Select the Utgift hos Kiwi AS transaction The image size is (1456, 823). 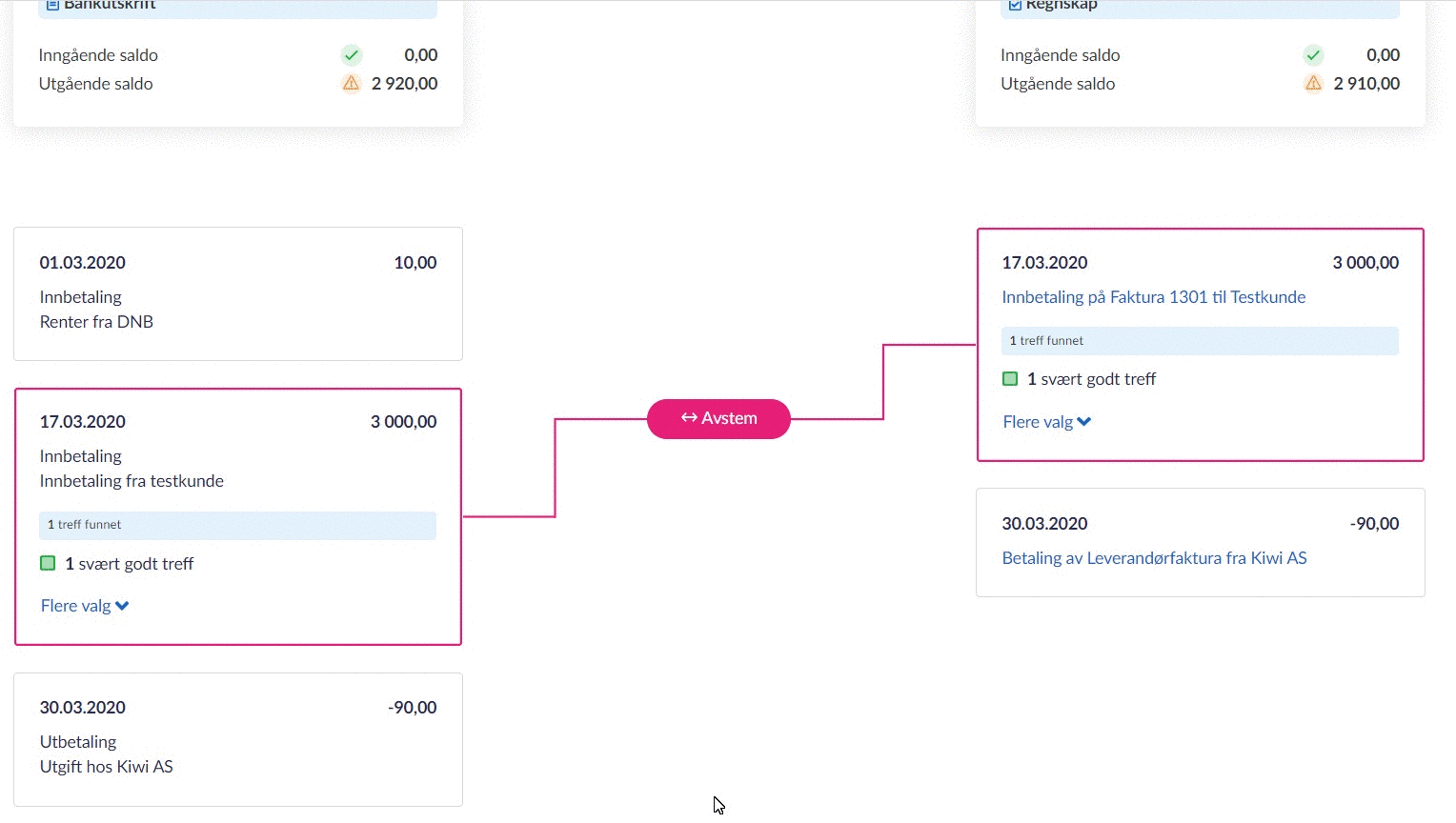(x=238, y=739)
